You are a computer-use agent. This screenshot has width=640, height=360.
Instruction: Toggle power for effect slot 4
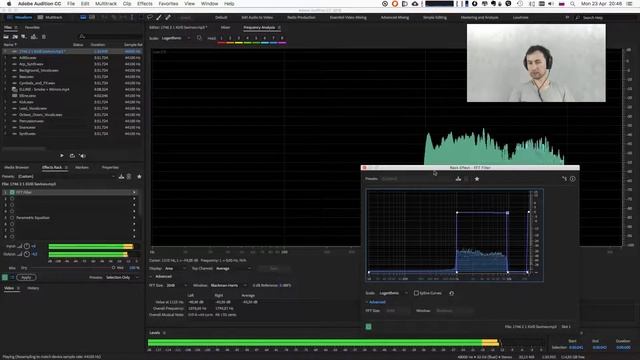point(12,211)
